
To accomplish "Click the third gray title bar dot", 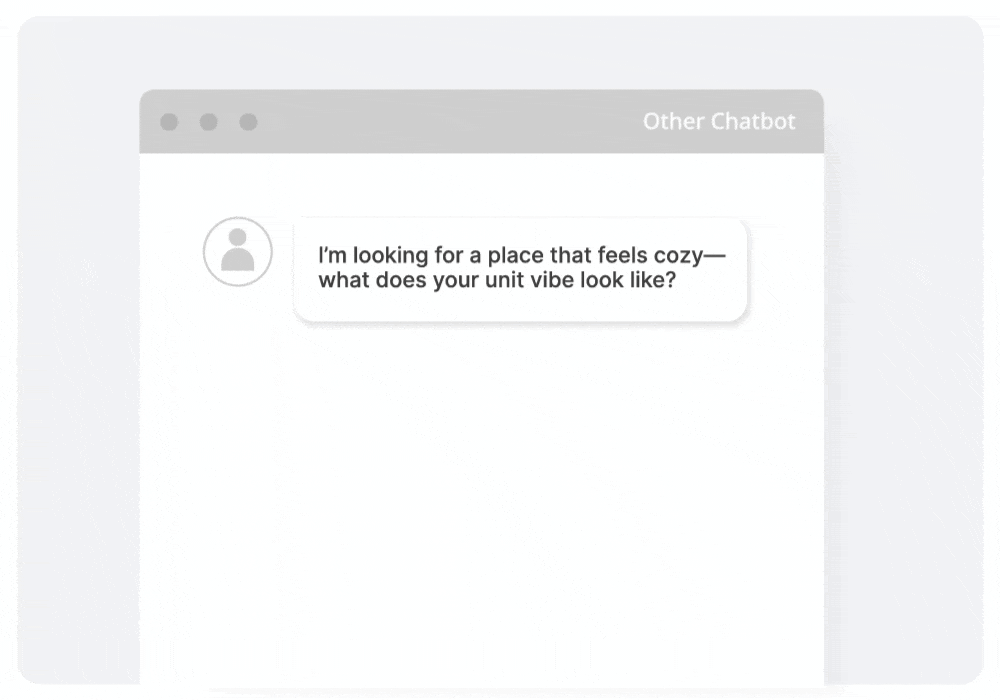I will point(248,122).
